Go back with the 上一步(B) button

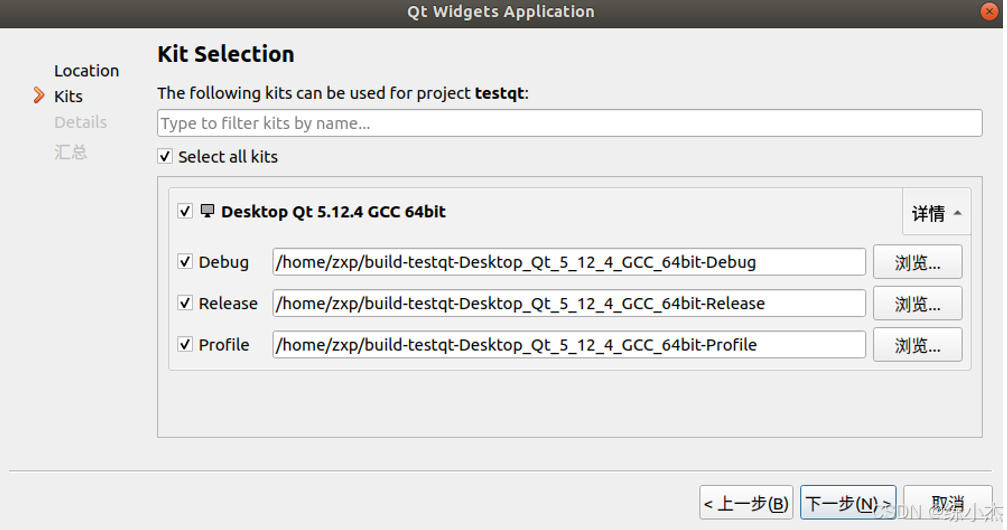(x=746, y=503)
